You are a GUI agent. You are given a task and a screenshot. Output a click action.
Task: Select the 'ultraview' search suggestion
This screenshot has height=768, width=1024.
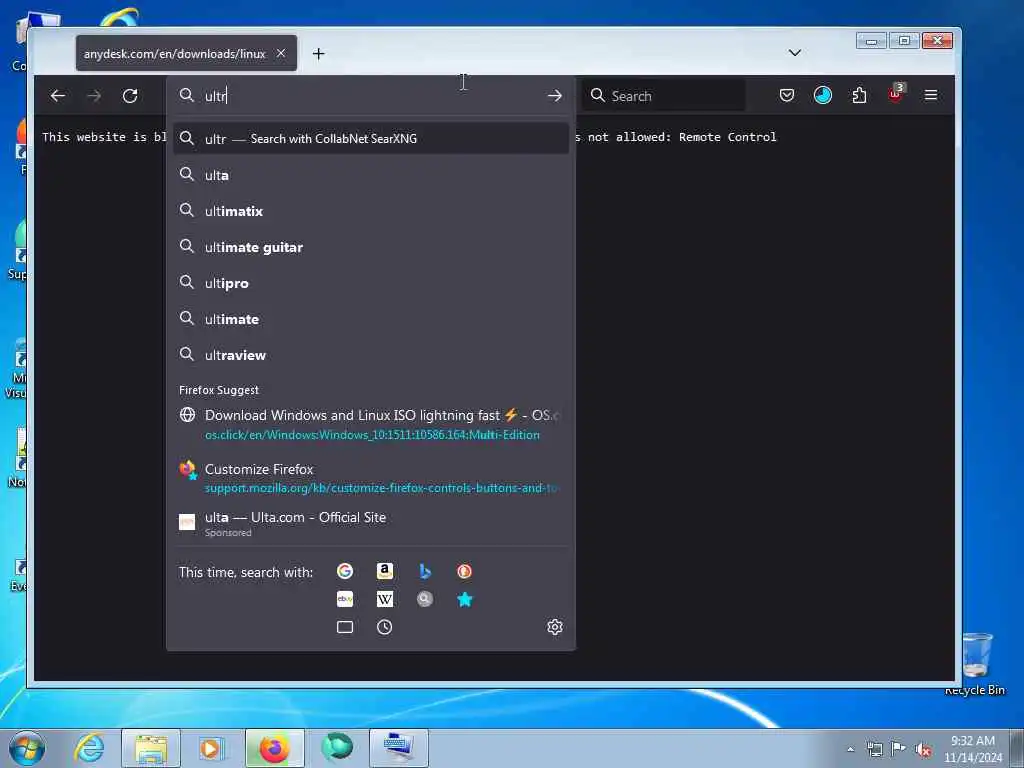(371, 355)
